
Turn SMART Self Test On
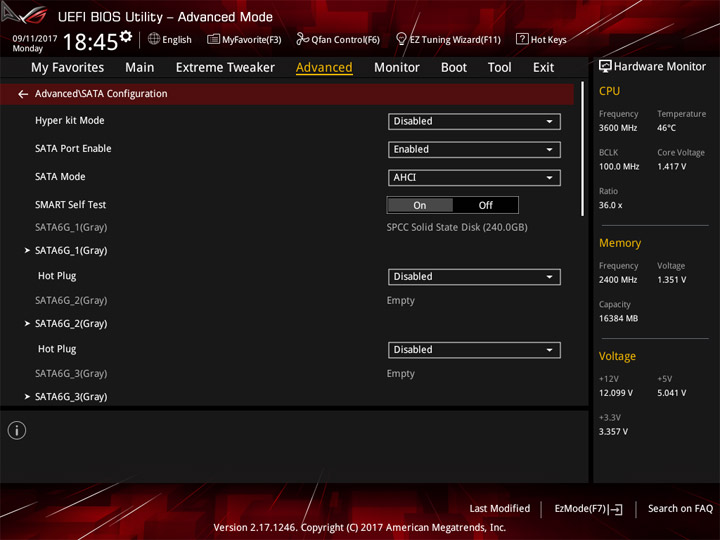420,205
